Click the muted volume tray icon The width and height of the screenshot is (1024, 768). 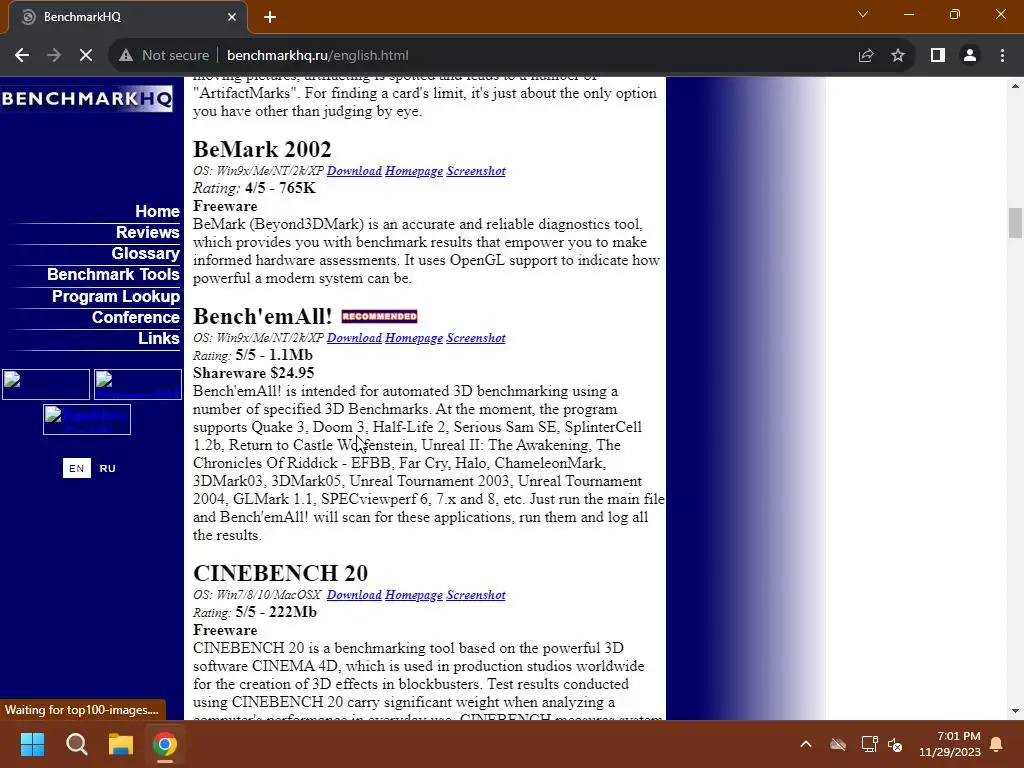[x=895, y=744]
